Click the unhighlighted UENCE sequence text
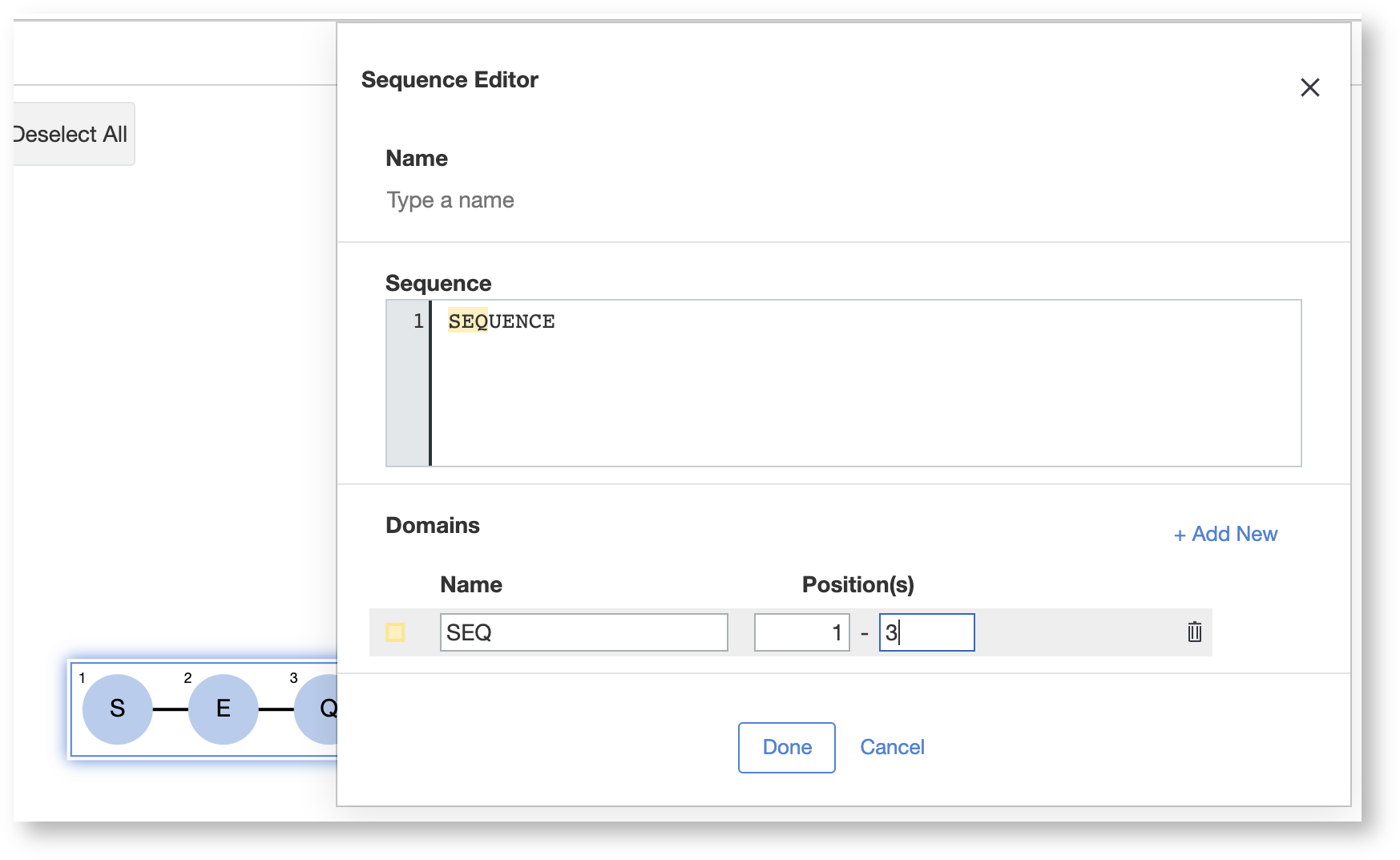Viewport: 1400px width, 860px height. click(522, 321)
